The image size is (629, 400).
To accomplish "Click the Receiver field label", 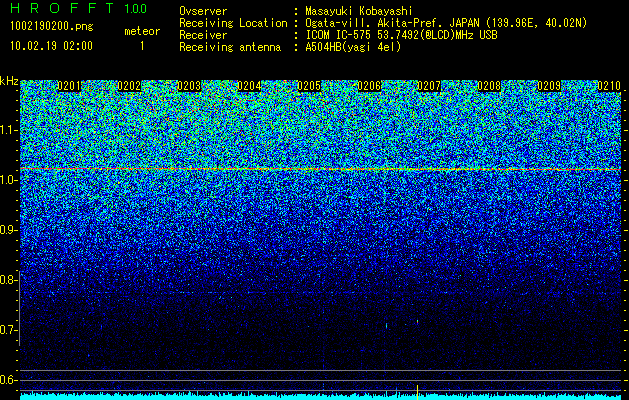I will click(x=203, y=35).
